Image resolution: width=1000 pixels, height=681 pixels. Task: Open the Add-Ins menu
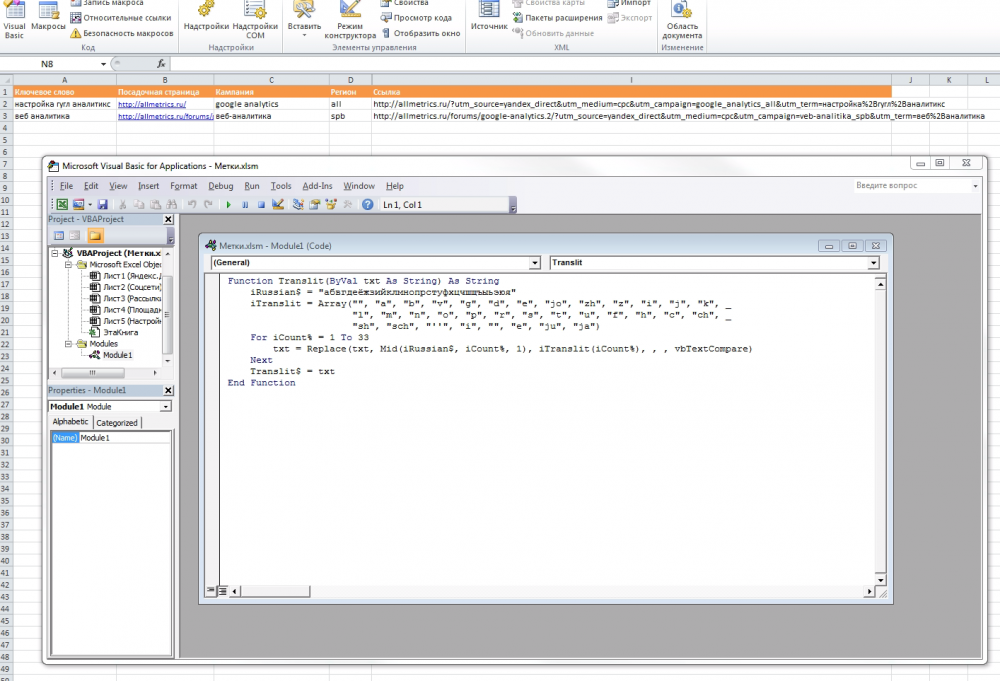317,186
